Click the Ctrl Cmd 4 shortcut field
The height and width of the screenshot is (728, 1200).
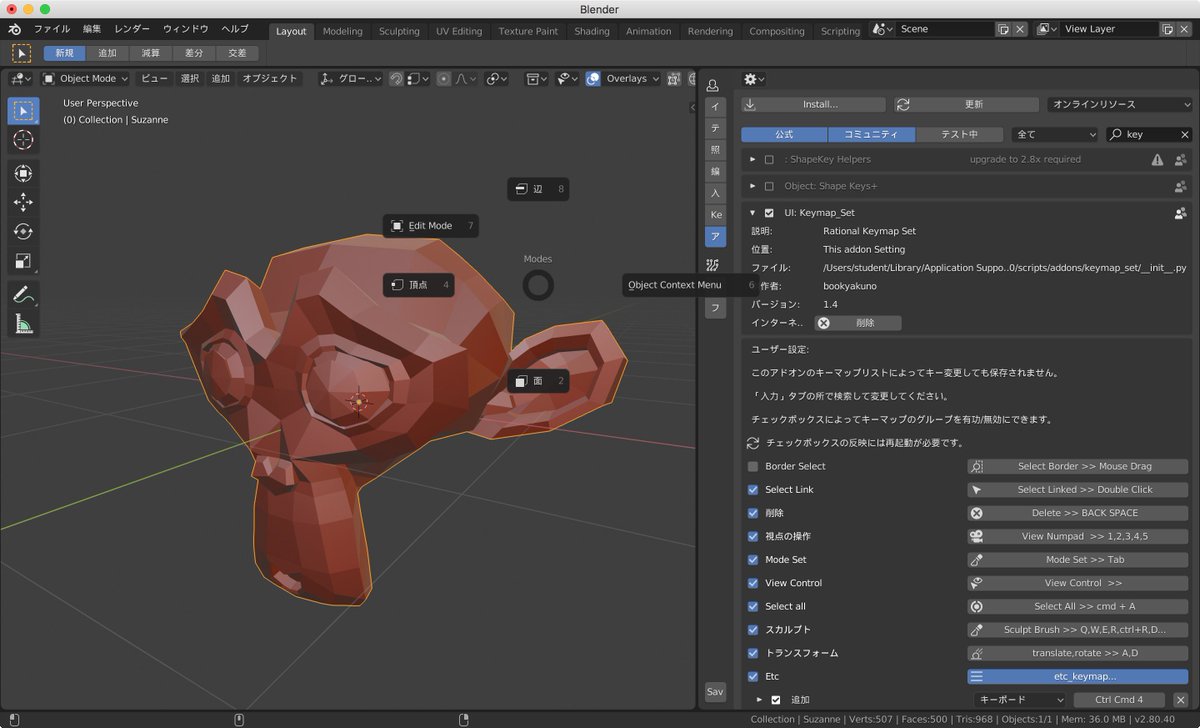[x=1118, y=700]
